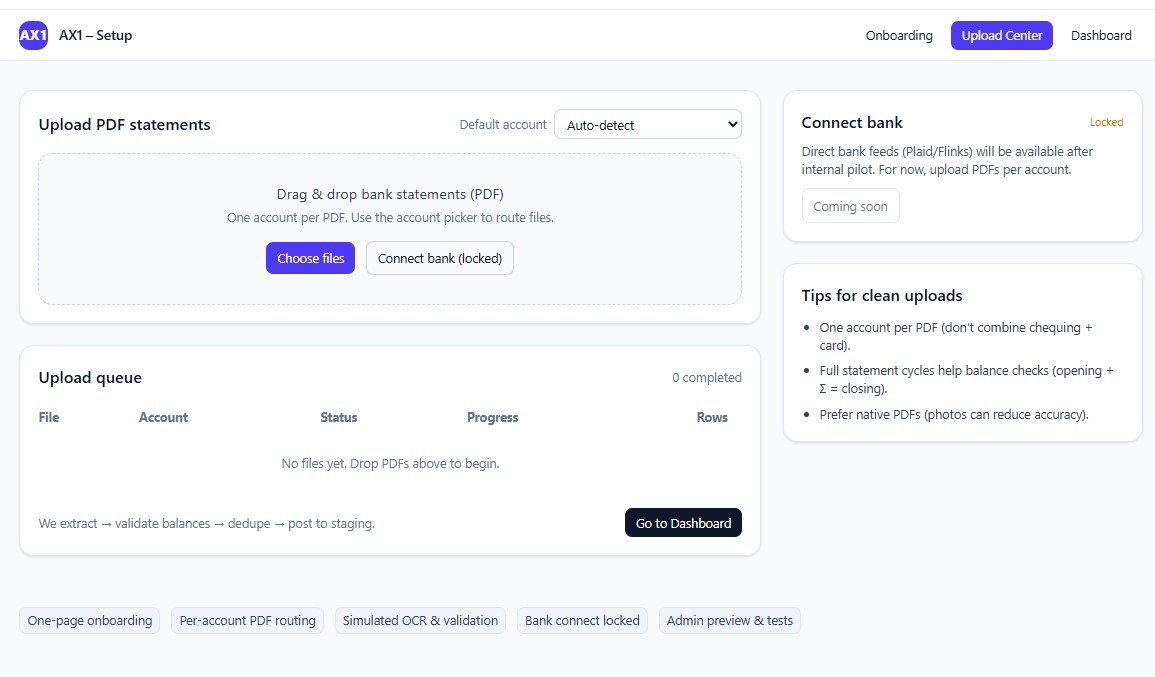The width and height of the screenshot is (1155, 677).
Task: Open the Dashboard tab in header
Action: click(x=1101, y=36)
